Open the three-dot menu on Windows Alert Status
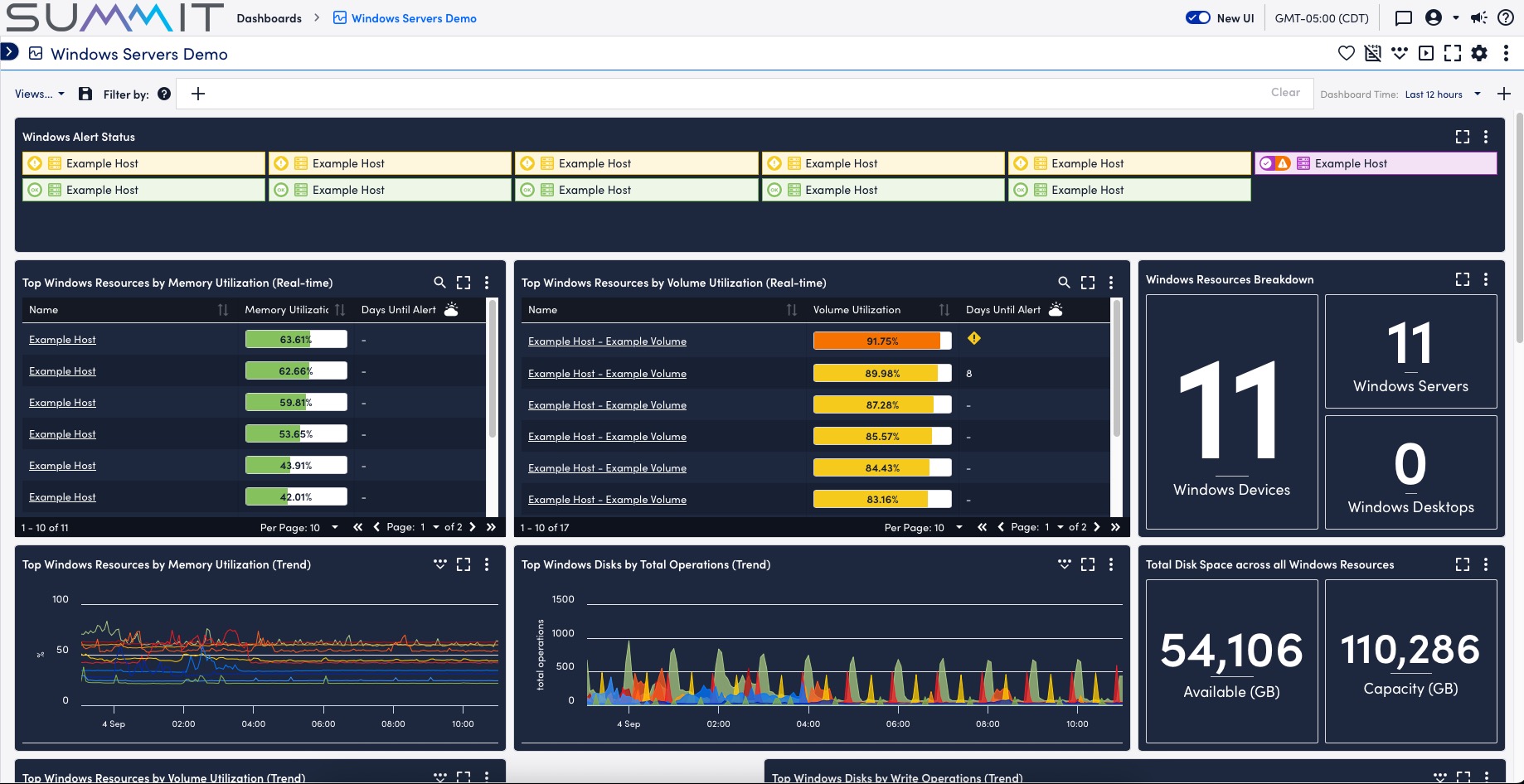Viewport: 1524px width, 784px height. pyautogui.click(x=1486, y=137)
